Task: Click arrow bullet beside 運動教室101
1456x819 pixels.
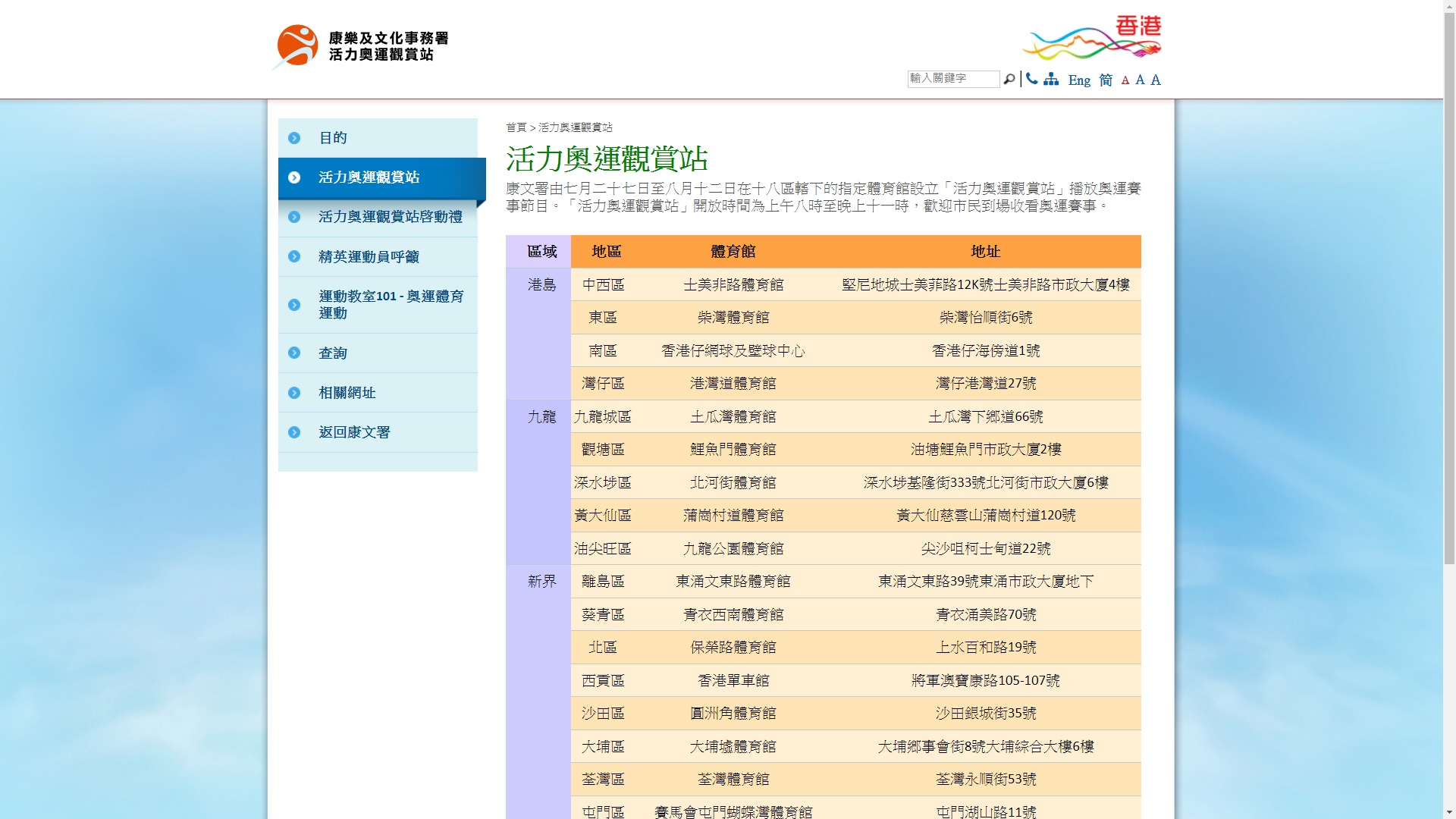Action: point(294,305)
